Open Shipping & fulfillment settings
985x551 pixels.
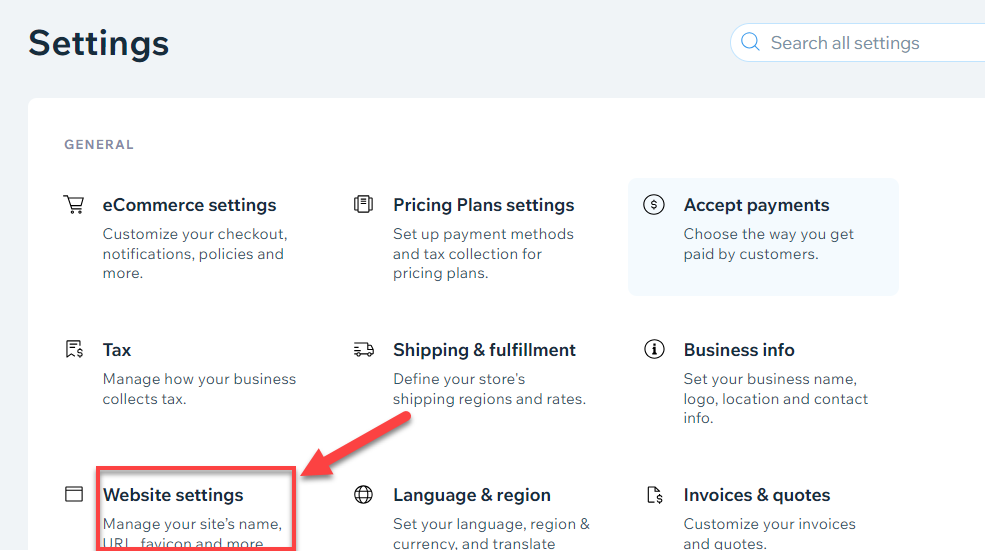click(x=484, y=350)
